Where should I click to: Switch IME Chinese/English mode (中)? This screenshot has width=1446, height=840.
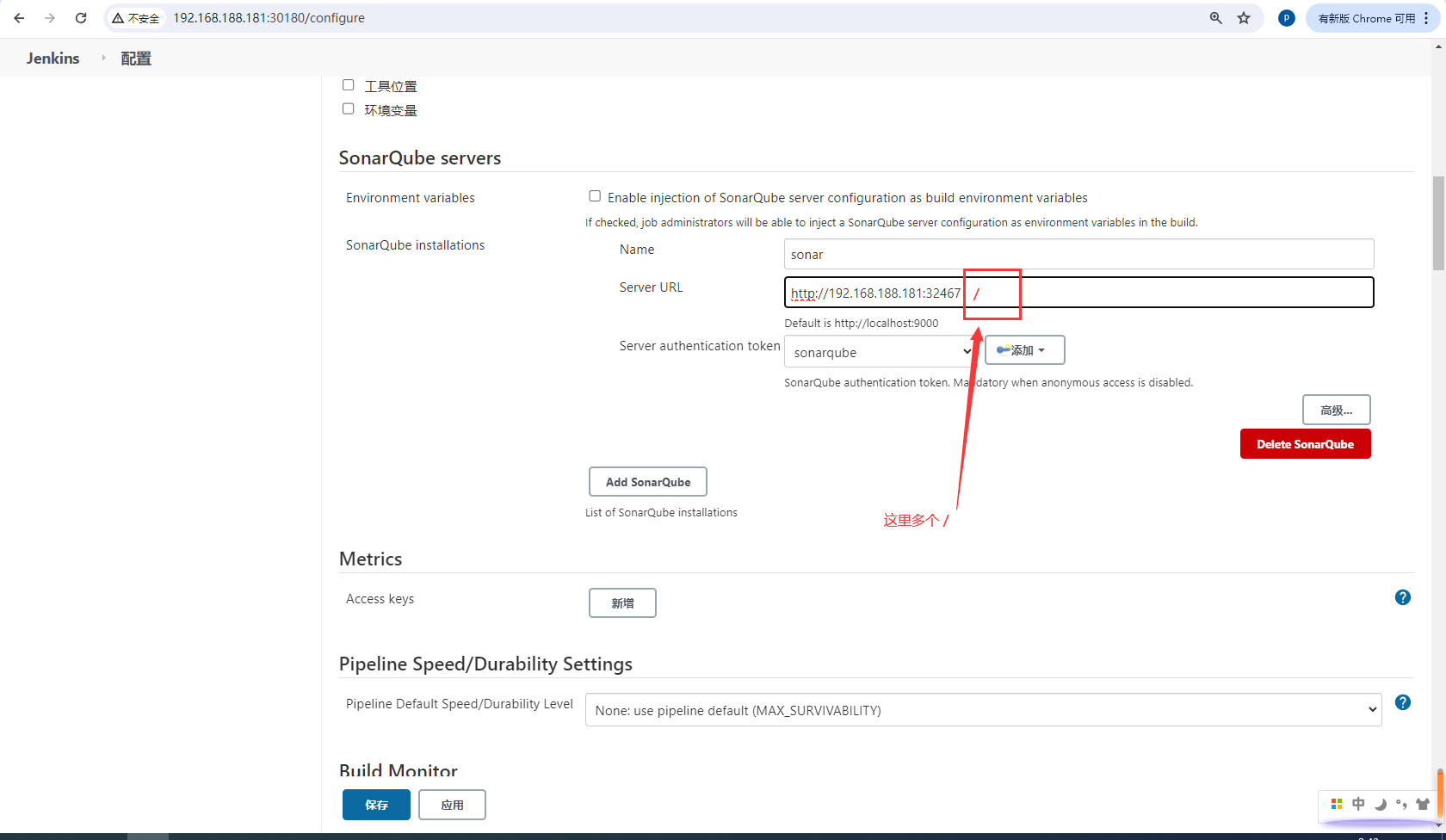coord(1358,804)
